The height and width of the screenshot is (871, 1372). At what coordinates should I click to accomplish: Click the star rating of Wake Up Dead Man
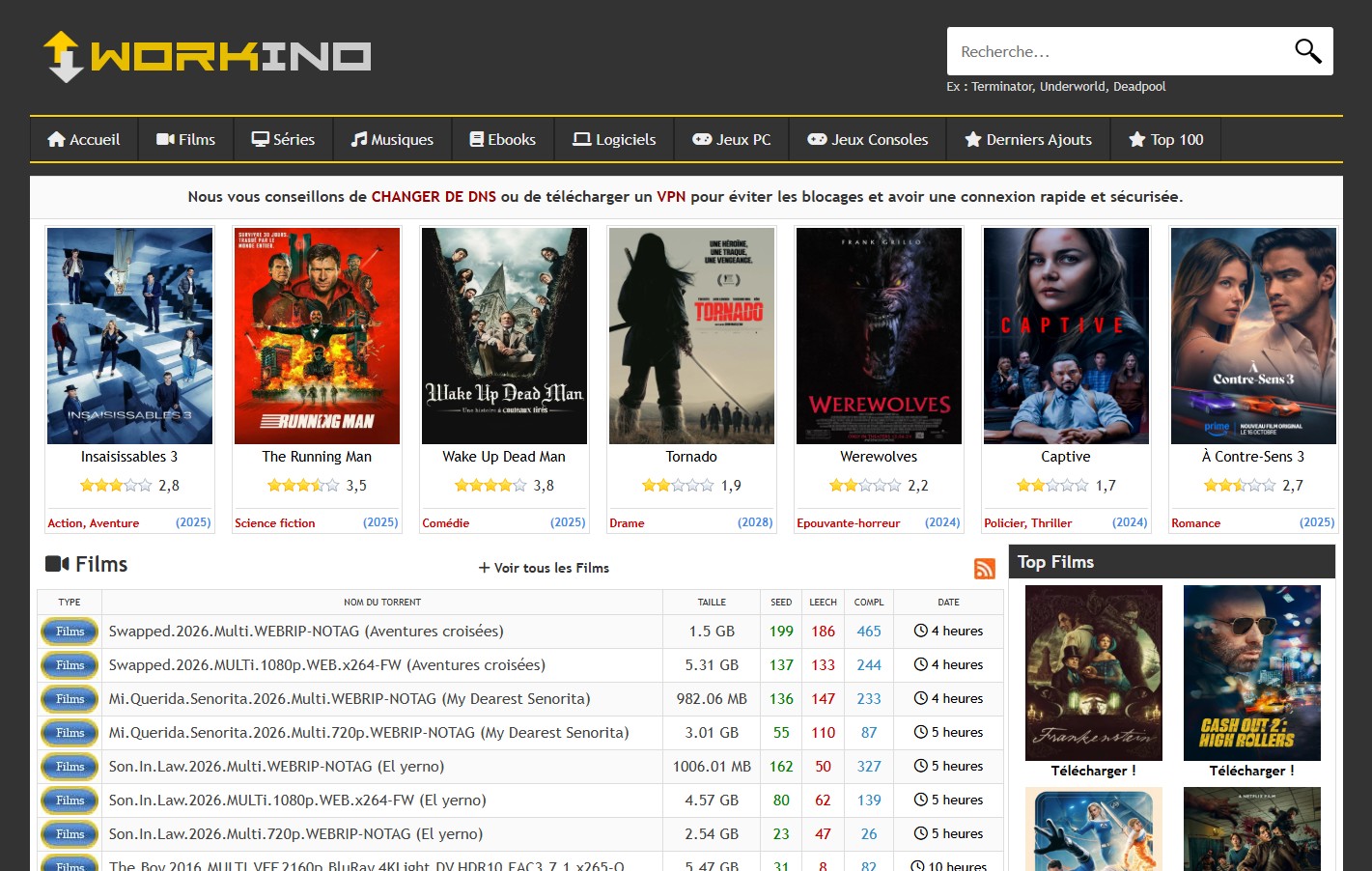tap(490, 485)
